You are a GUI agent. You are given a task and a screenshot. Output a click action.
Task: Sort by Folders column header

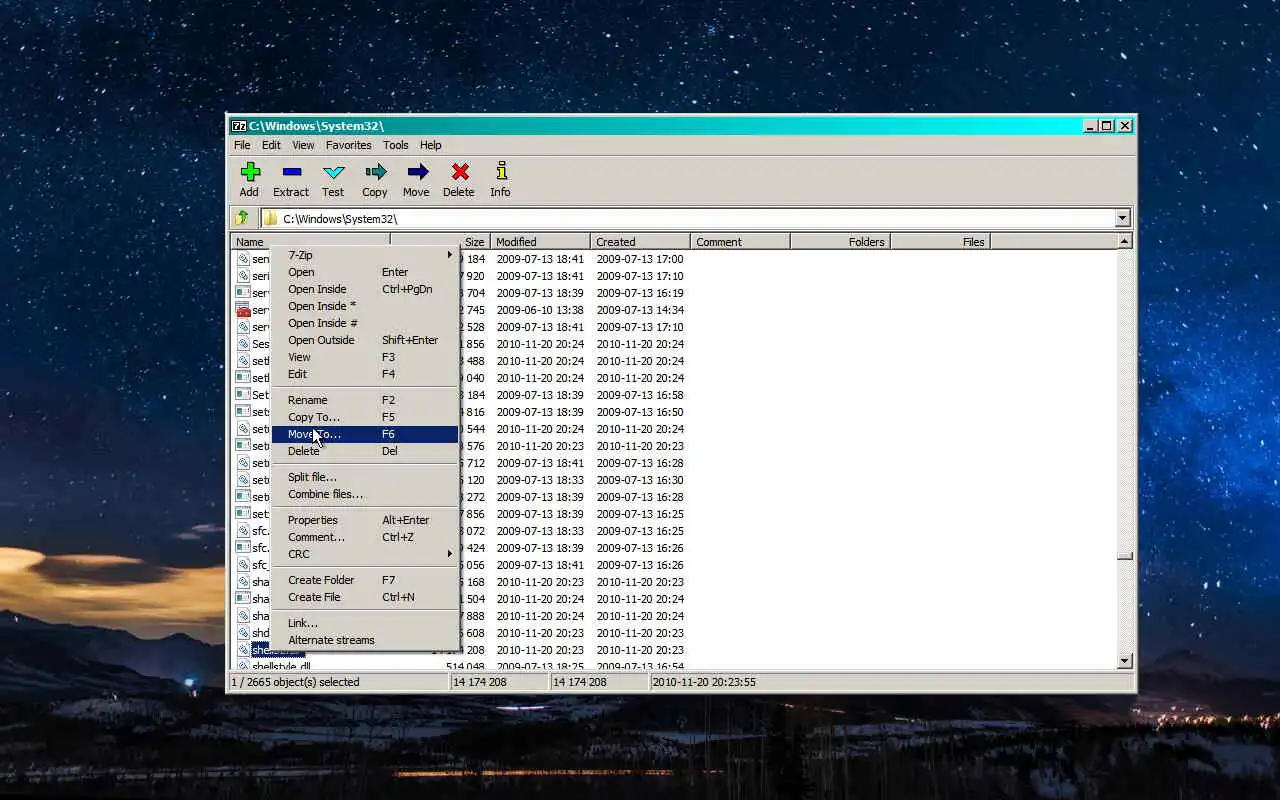point(840,242)
